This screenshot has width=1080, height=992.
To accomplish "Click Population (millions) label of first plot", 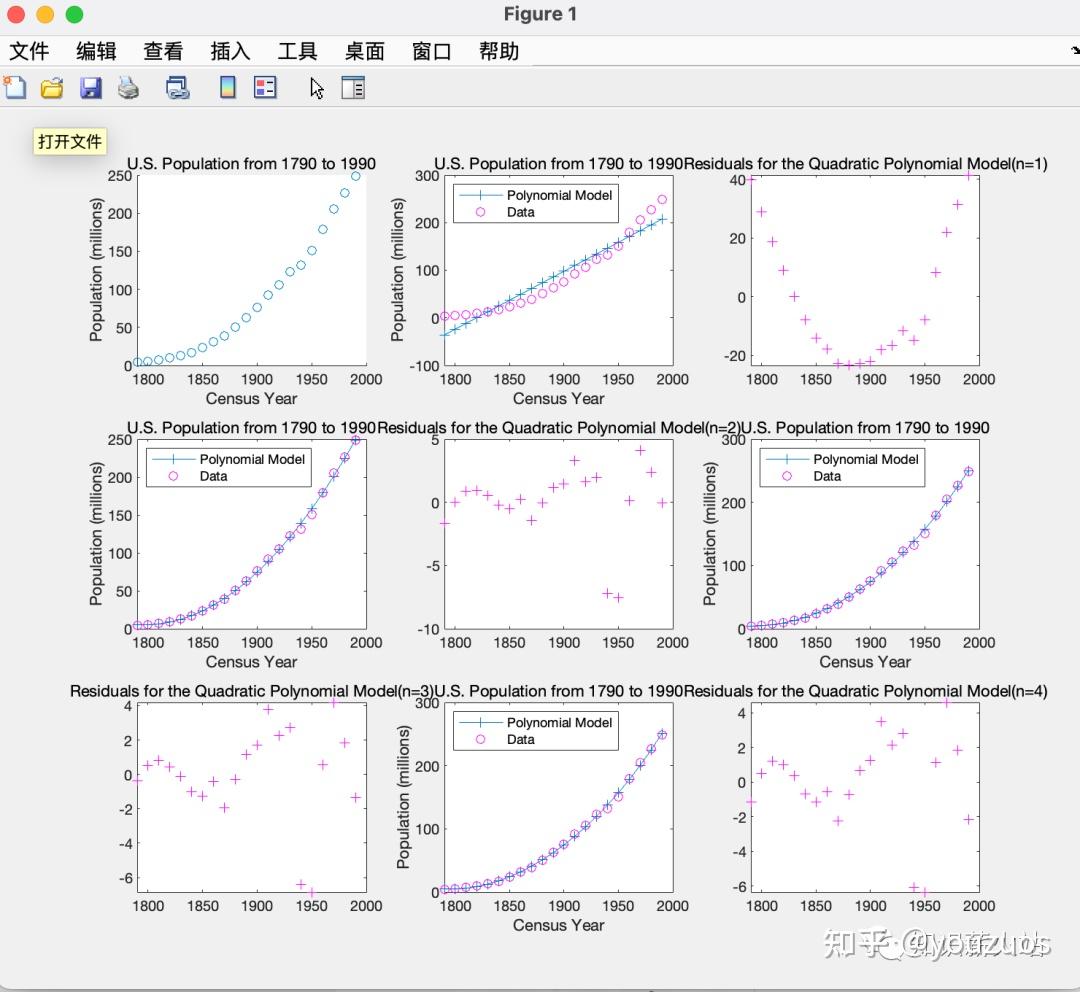I will [96, 270].
